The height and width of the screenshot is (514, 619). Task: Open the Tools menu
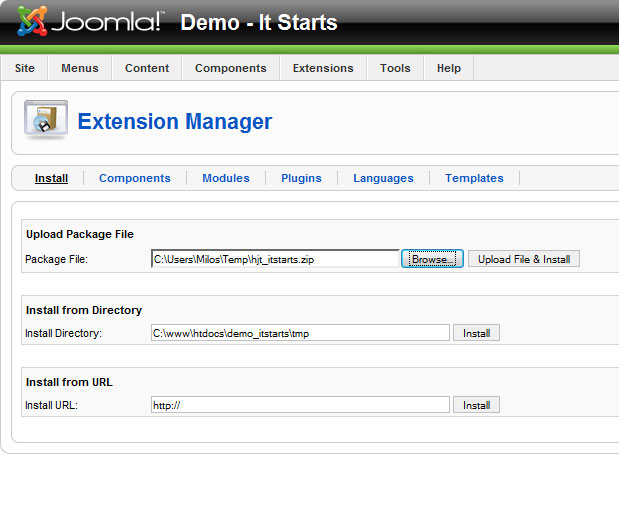[x=395, y=68]
